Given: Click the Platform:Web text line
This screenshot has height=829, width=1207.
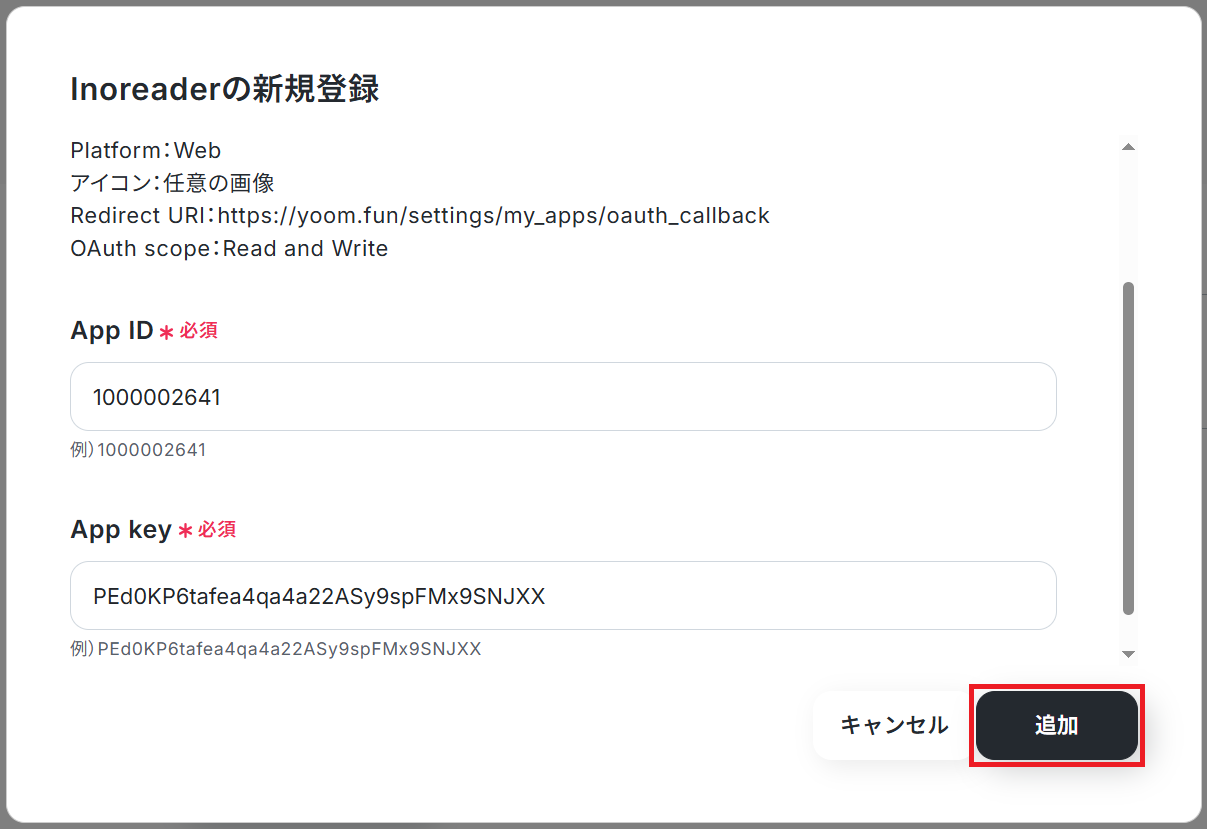Looking at the screenshot, I should coord(146,150).
